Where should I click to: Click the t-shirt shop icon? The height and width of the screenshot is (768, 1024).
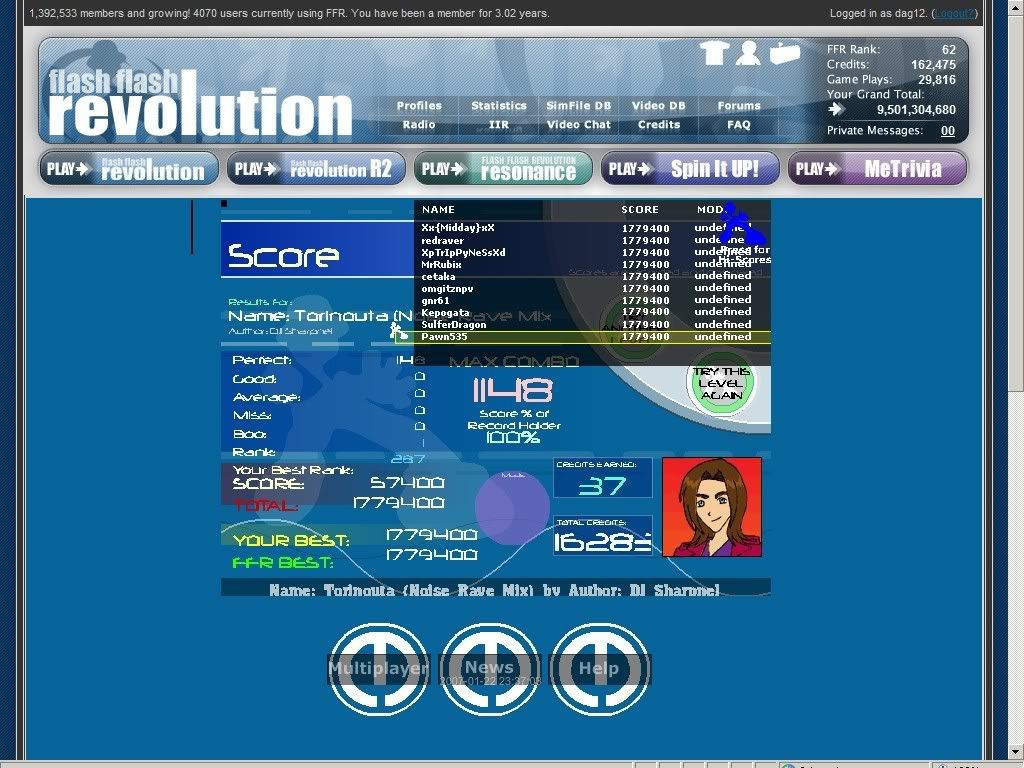coord(713,53)
